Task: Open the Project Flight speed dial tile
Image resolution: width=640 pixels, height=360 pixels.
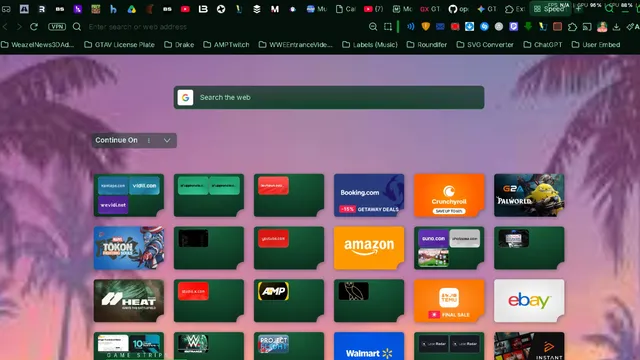Action: click(x=289, y=346)
